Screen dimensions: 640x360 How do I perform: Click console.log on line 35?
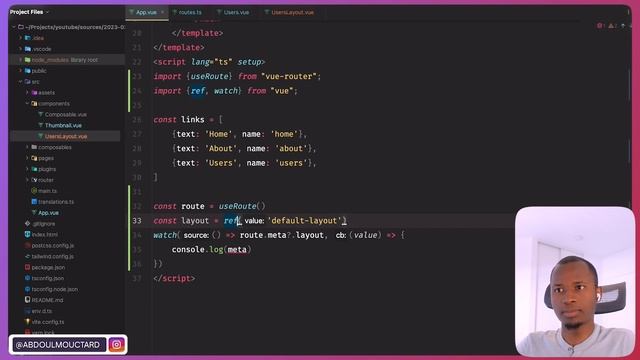coord(197,249)
